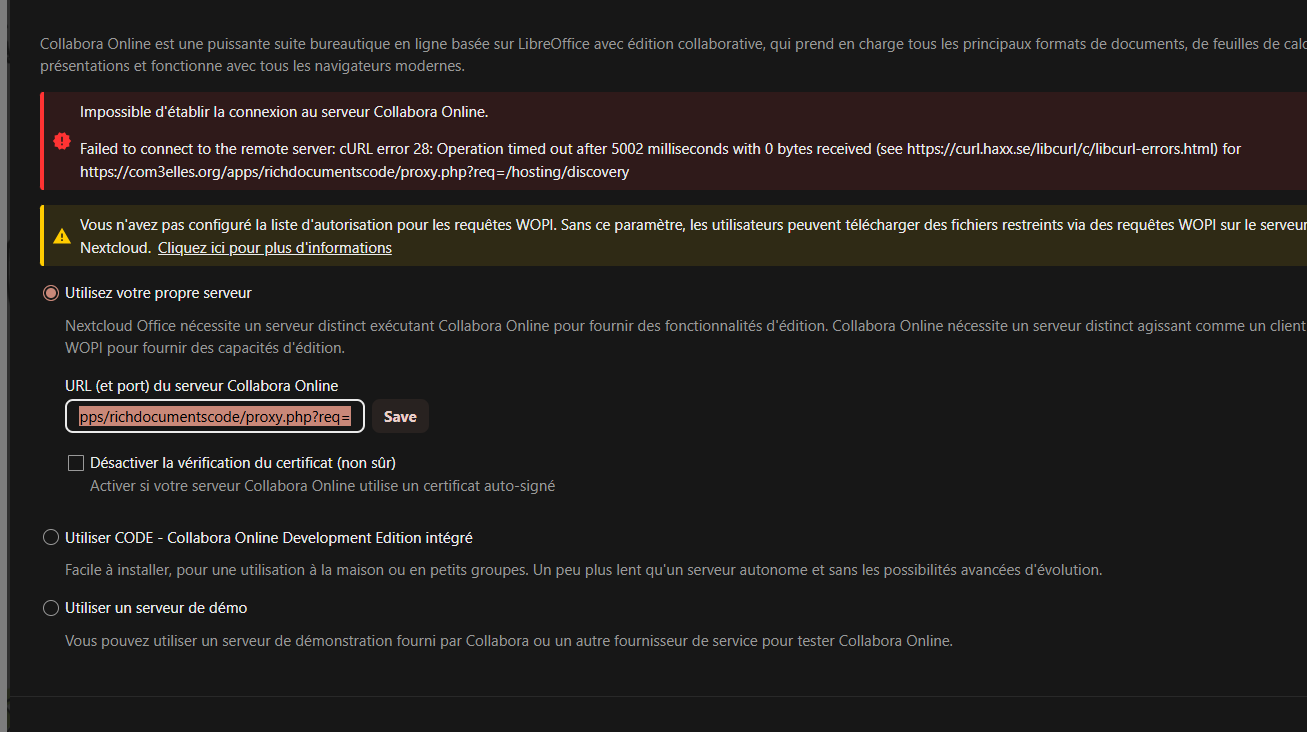Click the "Impossible d'établir la connexion" error heading
The height and width of the screenshot is (732, 1307).
click(x=284, y=112)
